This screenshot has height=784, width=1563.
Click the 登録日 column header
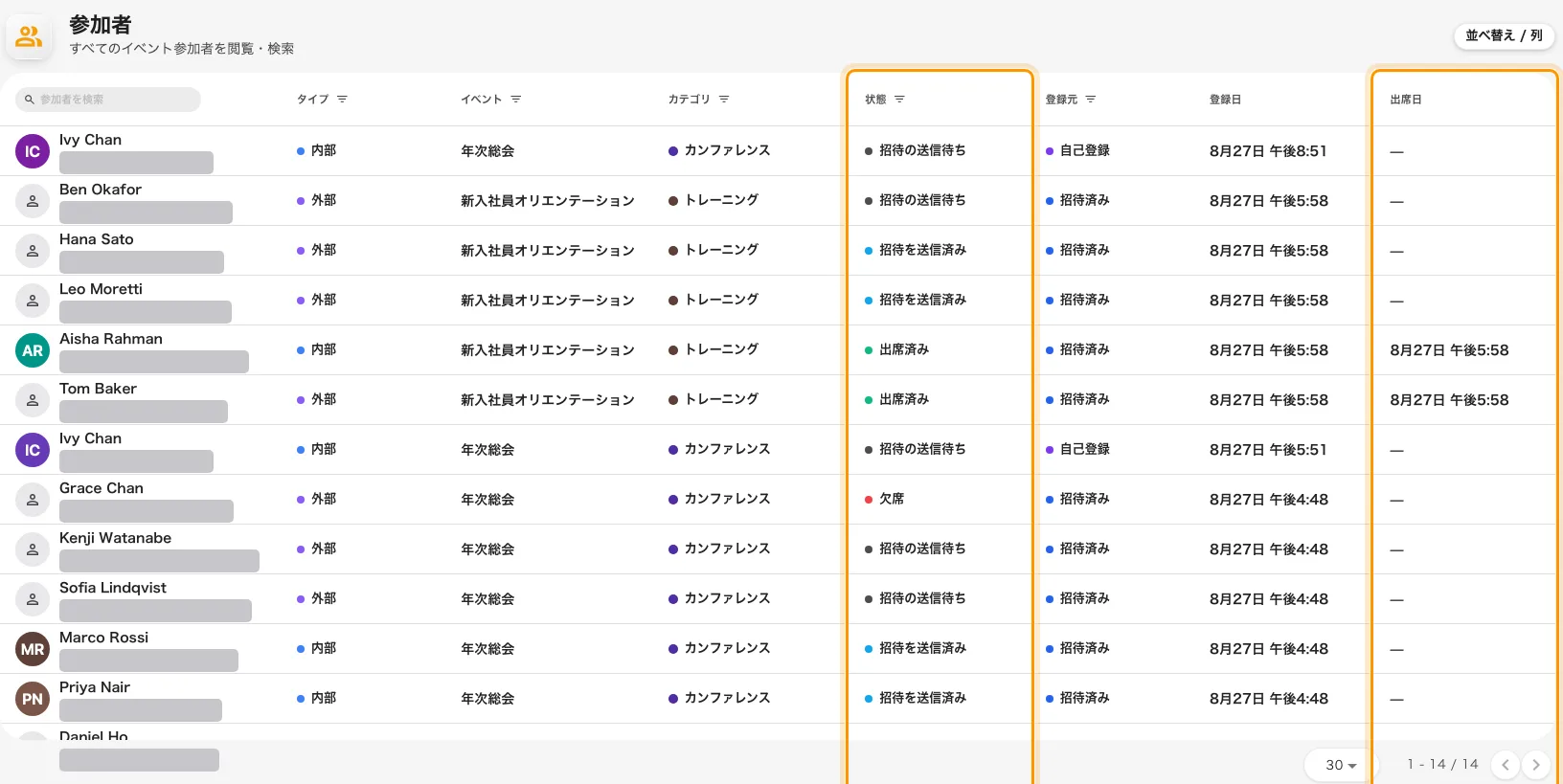tap(1225, 100)
